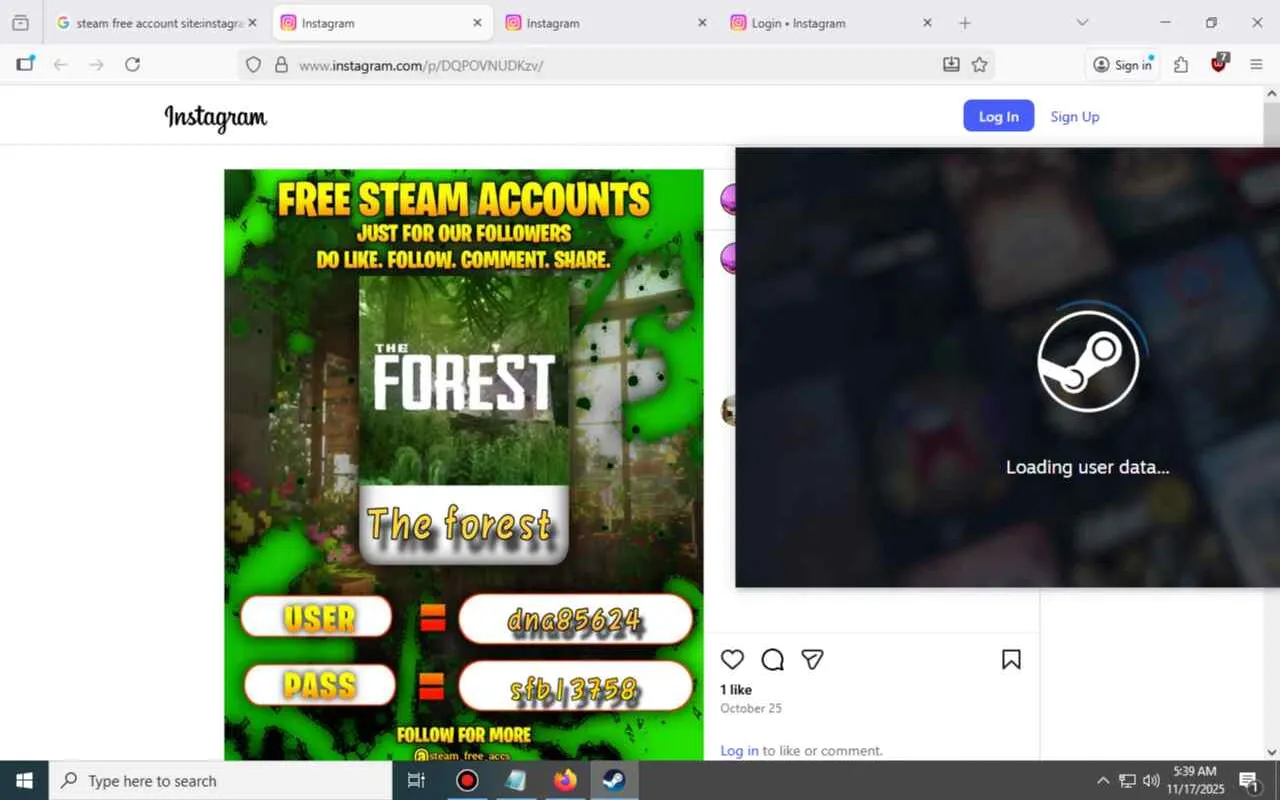Expand the list all tabs dropdown
Viewport: 1280px width, 800px height.
(1082, 23)
